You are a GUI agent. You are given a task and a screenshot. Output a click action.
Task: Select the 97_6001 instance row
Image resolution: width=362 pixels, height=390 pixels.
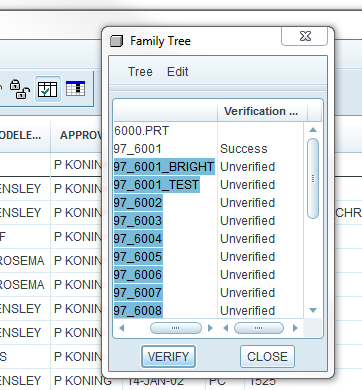pyautogui.click(x=138, y=149)
